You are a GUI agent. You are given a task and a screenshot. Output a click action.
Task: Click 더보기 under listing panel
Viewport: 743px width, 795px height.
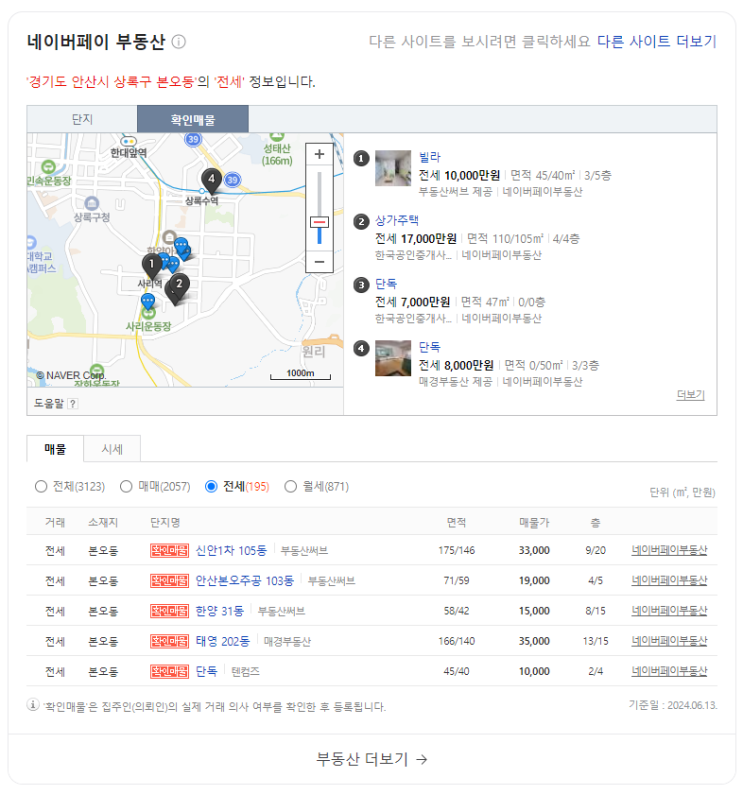[691, 395]
